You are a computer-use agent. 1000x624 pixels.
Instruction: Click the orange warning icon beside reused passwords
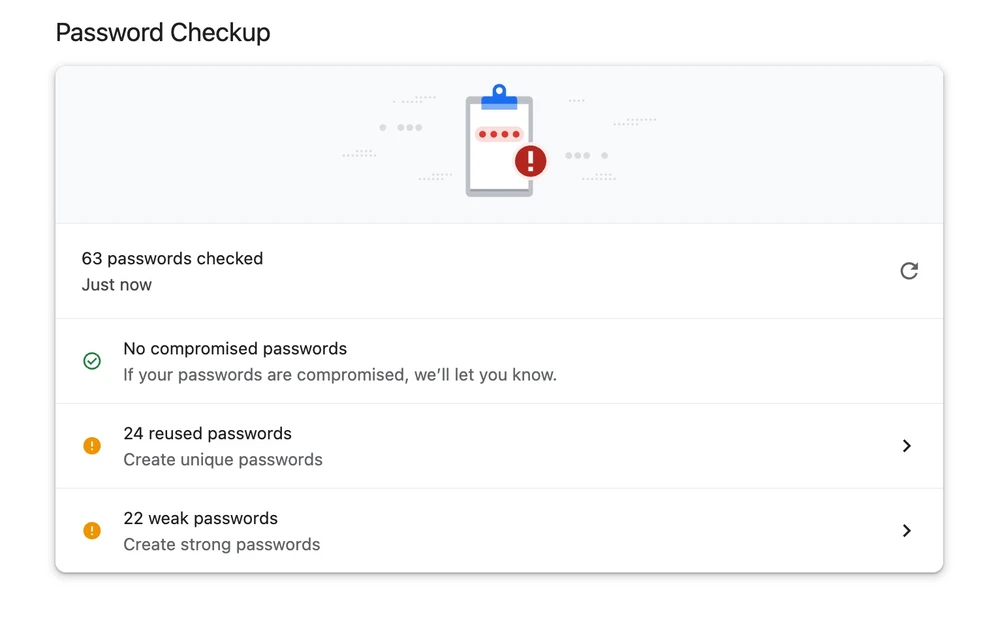point(92,446)
